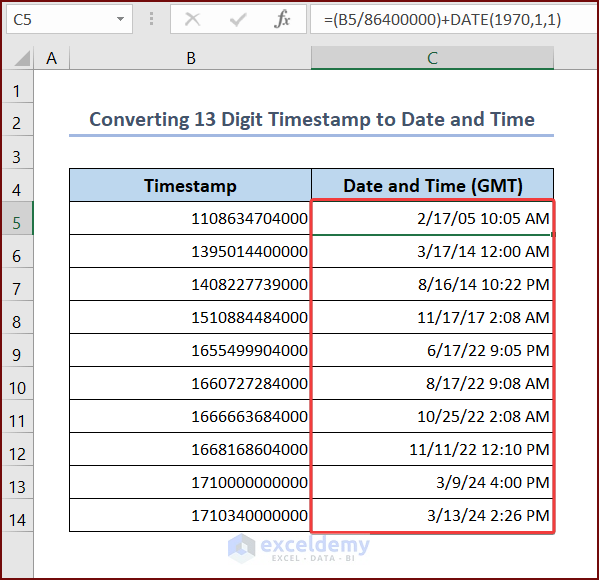Select row 4 header
Viewport: 599px width, 580px height.
(x=17, y=185)
